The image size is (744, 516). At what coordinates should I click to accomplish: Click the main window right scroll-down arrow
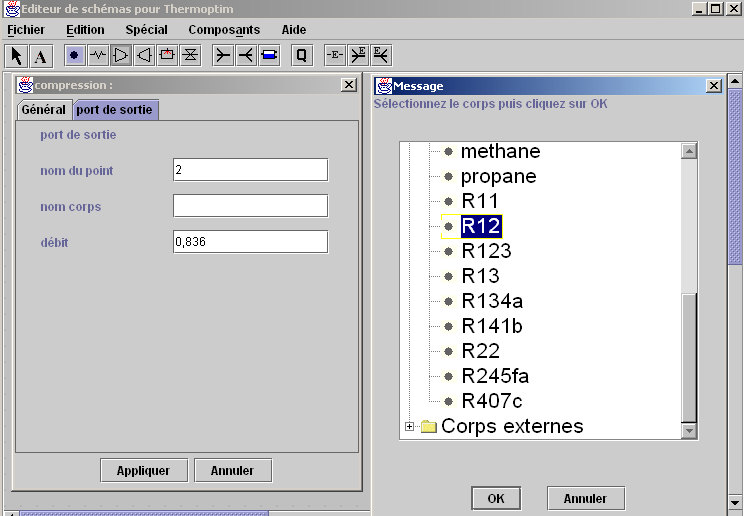pyautogui.click(x=735, y=502)
